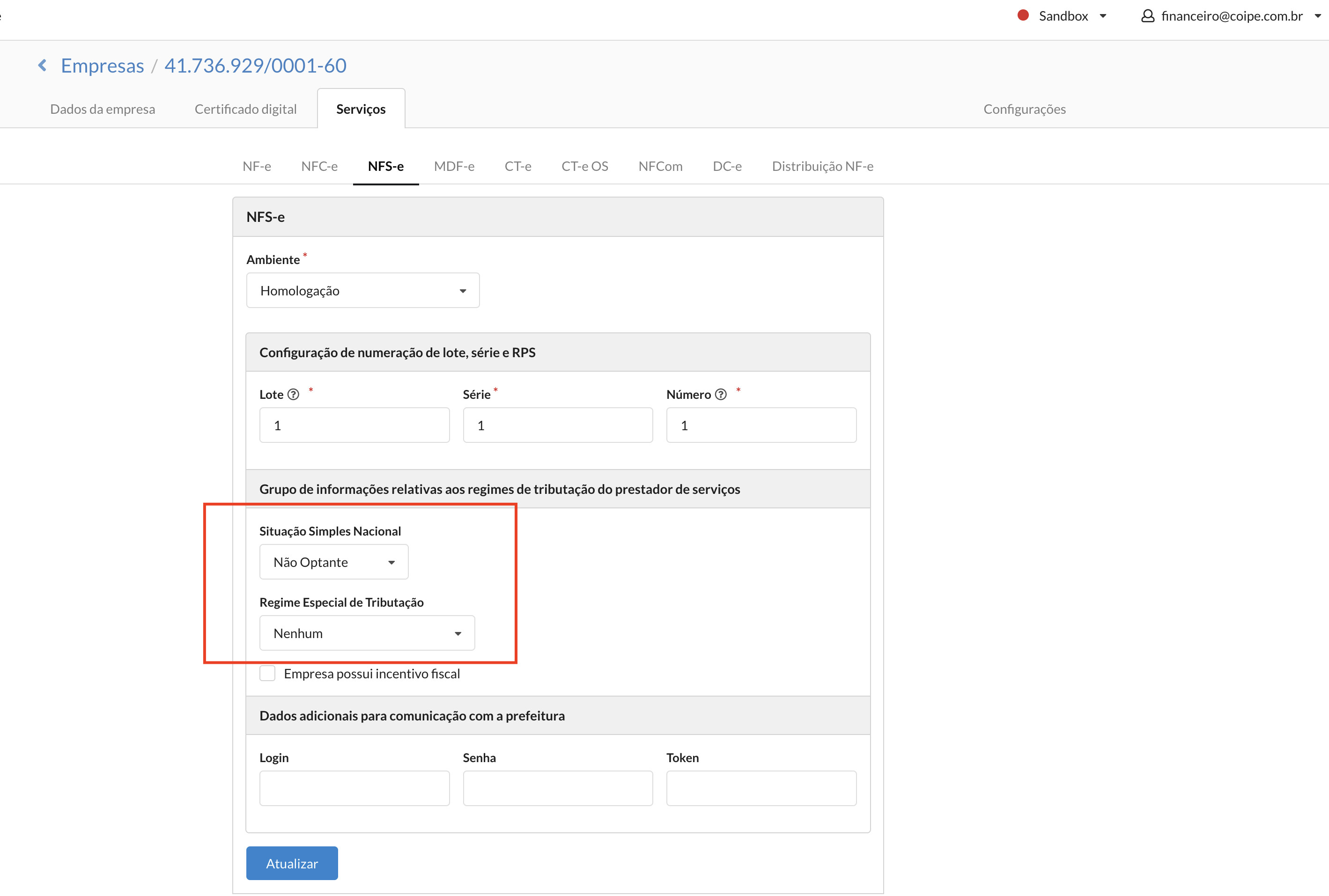Open the Sandbox environment selector
The height and width of the screenshot is (896, 1329).
pyautogui.click(x=1063, y=16)
